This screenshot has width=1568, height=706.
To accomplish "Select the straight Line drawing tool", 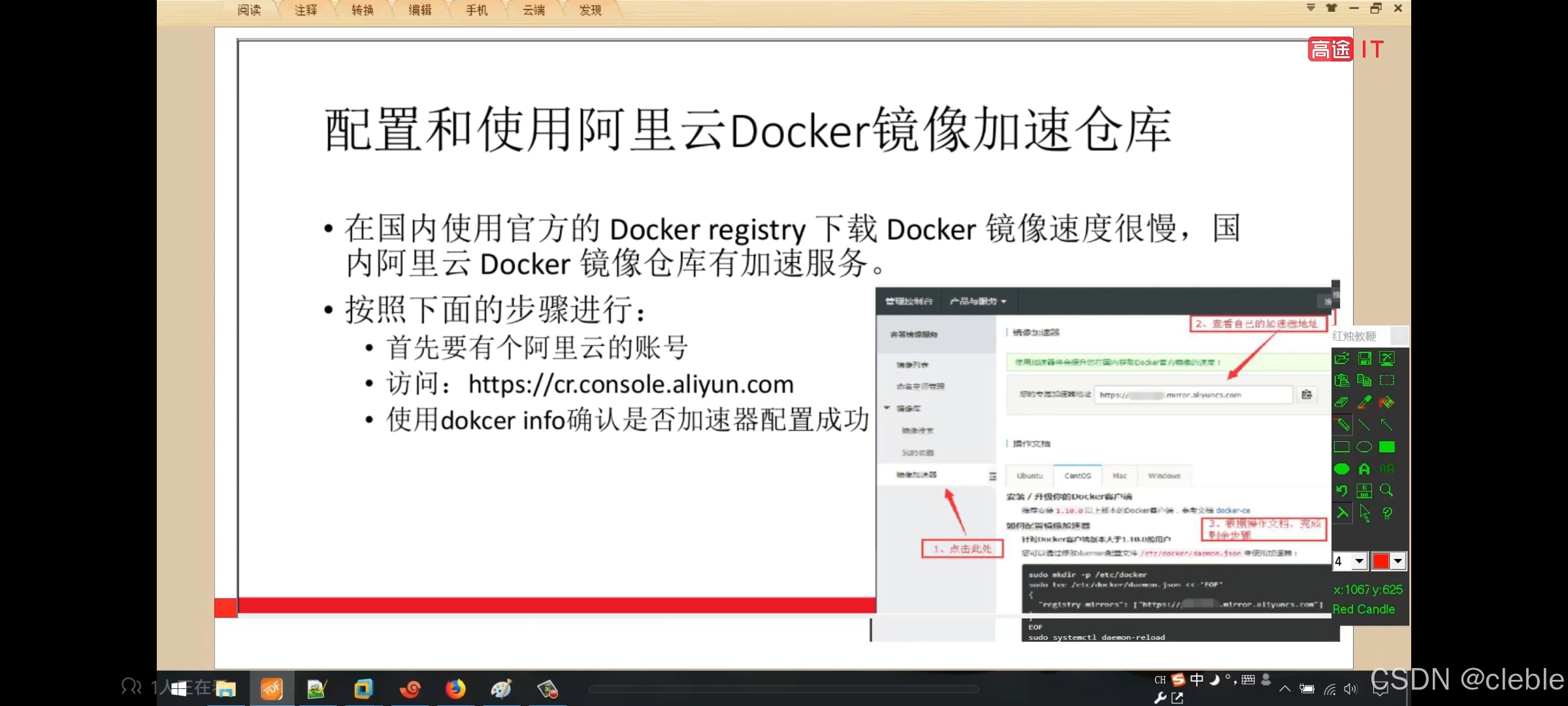I will point(1364,425).
